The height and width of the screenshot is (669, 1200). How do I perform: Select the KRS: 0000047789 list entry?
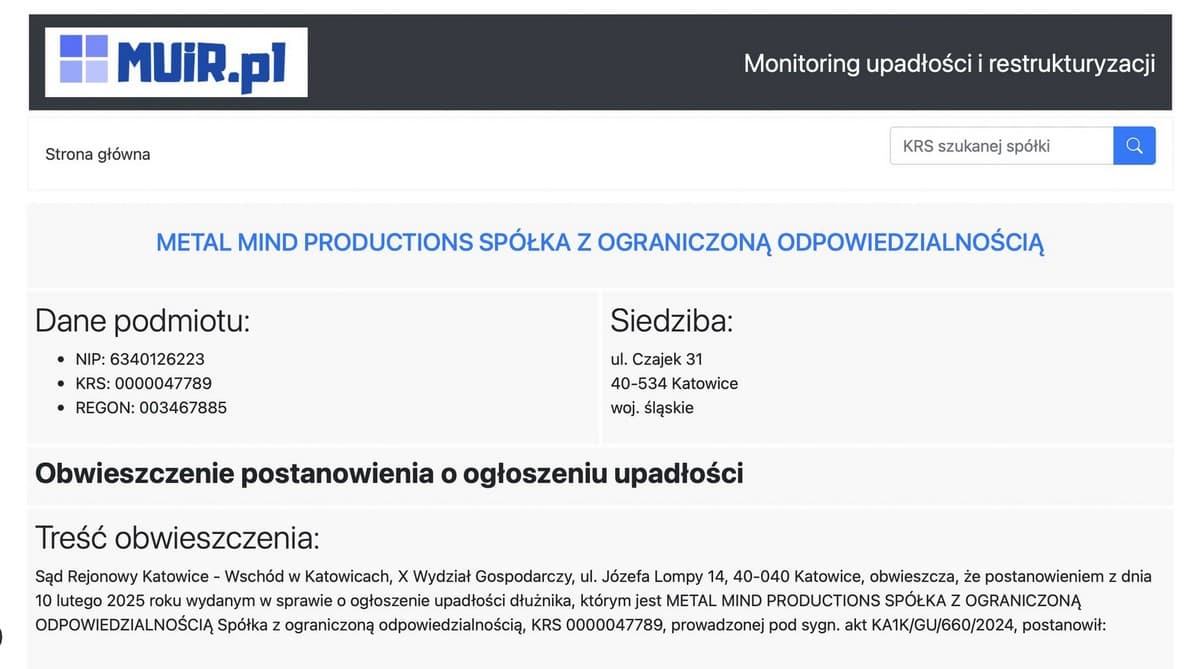click(x=143, y=383)
